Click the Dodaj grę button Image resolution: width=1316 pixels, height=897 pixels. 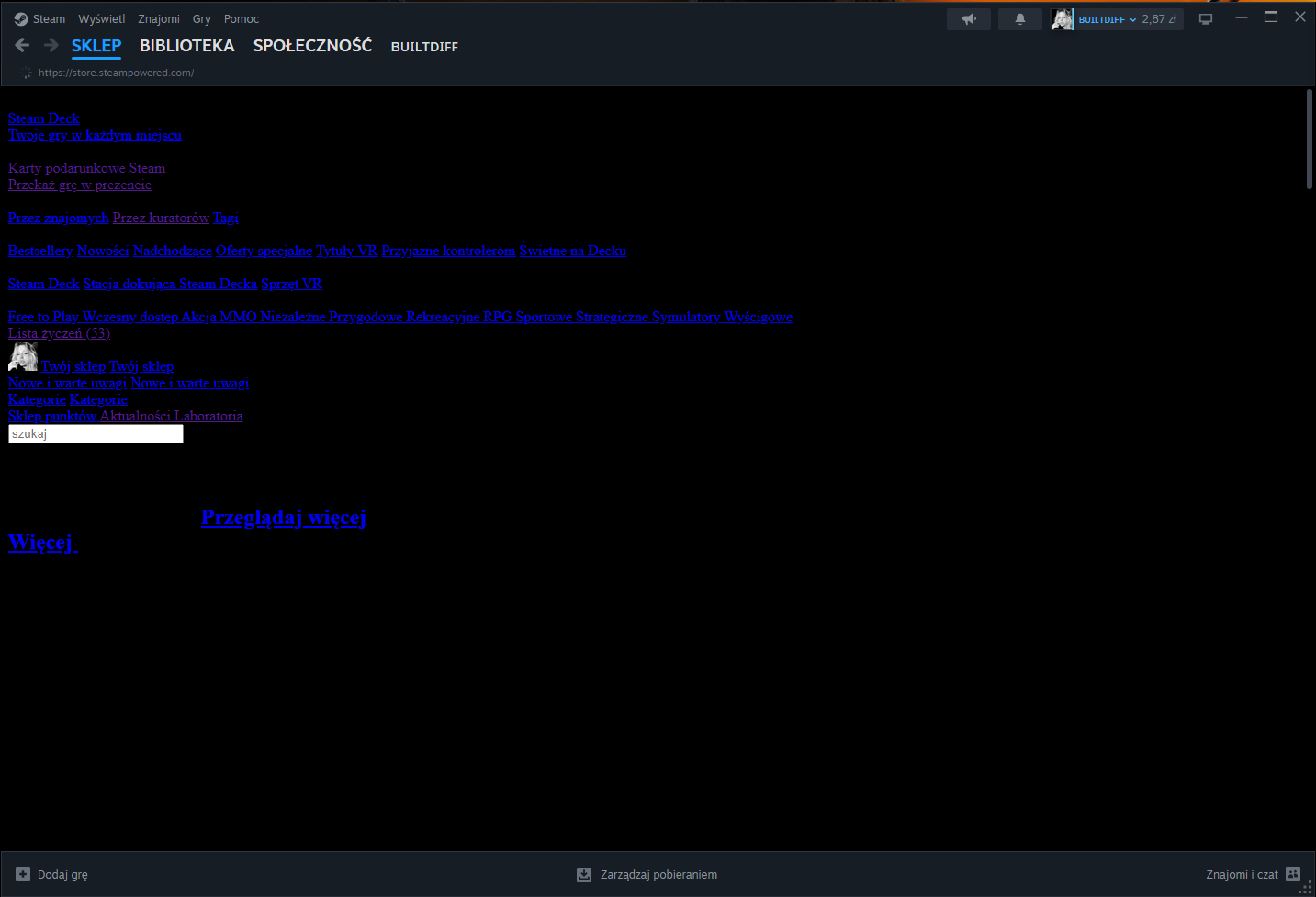(x=51, y=874)
